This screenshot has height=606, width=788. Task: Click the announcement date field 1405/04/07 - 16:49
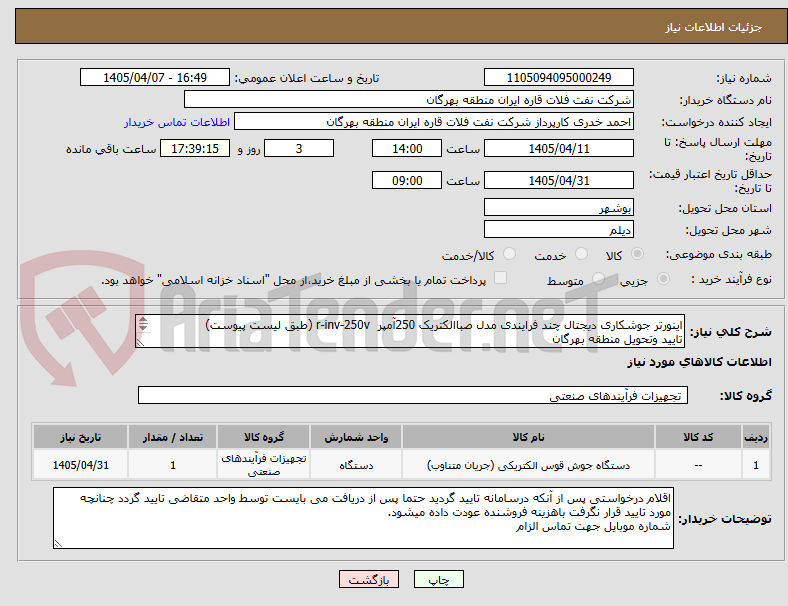(155, 77)
